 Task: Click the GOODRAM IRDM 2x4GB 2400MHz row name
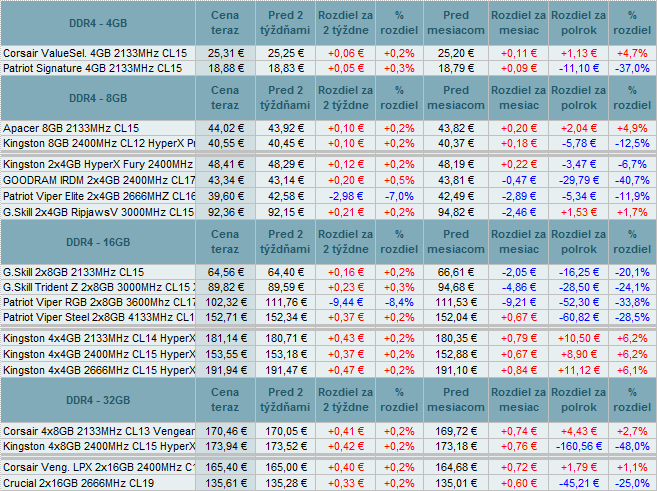point(98,180)
